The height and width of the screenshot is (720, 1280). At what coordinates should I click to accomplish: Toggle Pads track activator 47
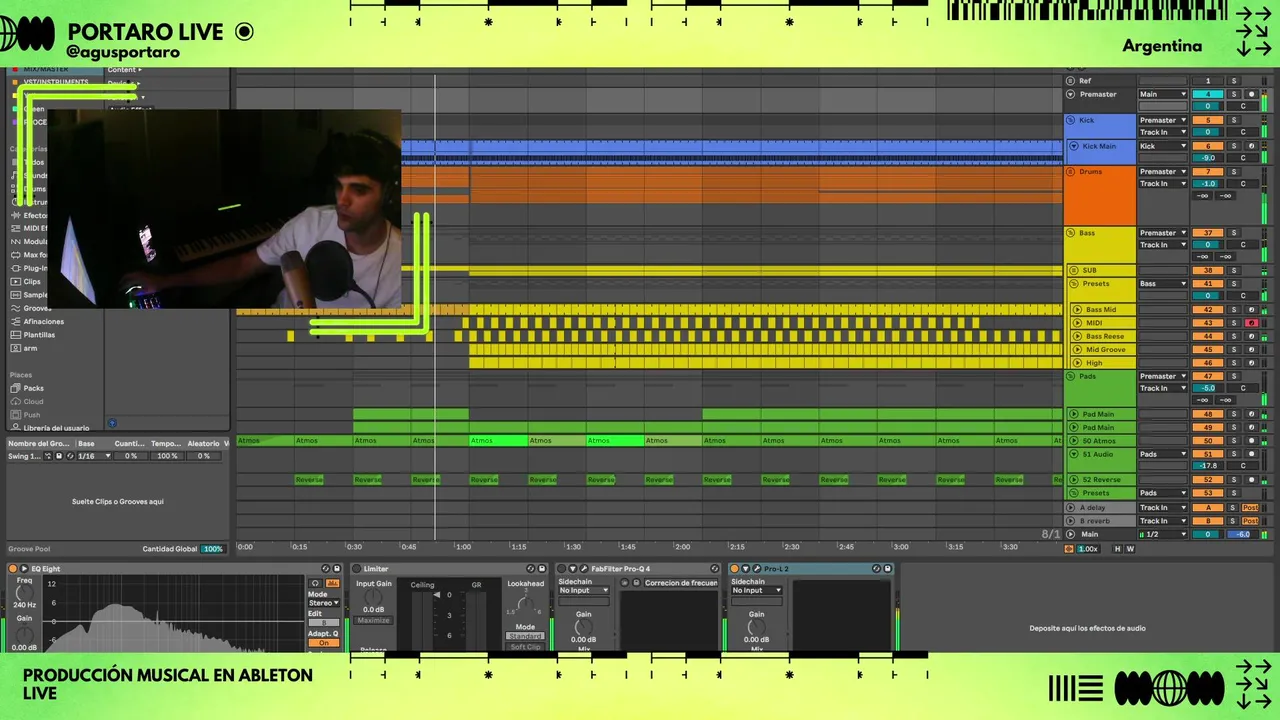(1208, 376)
